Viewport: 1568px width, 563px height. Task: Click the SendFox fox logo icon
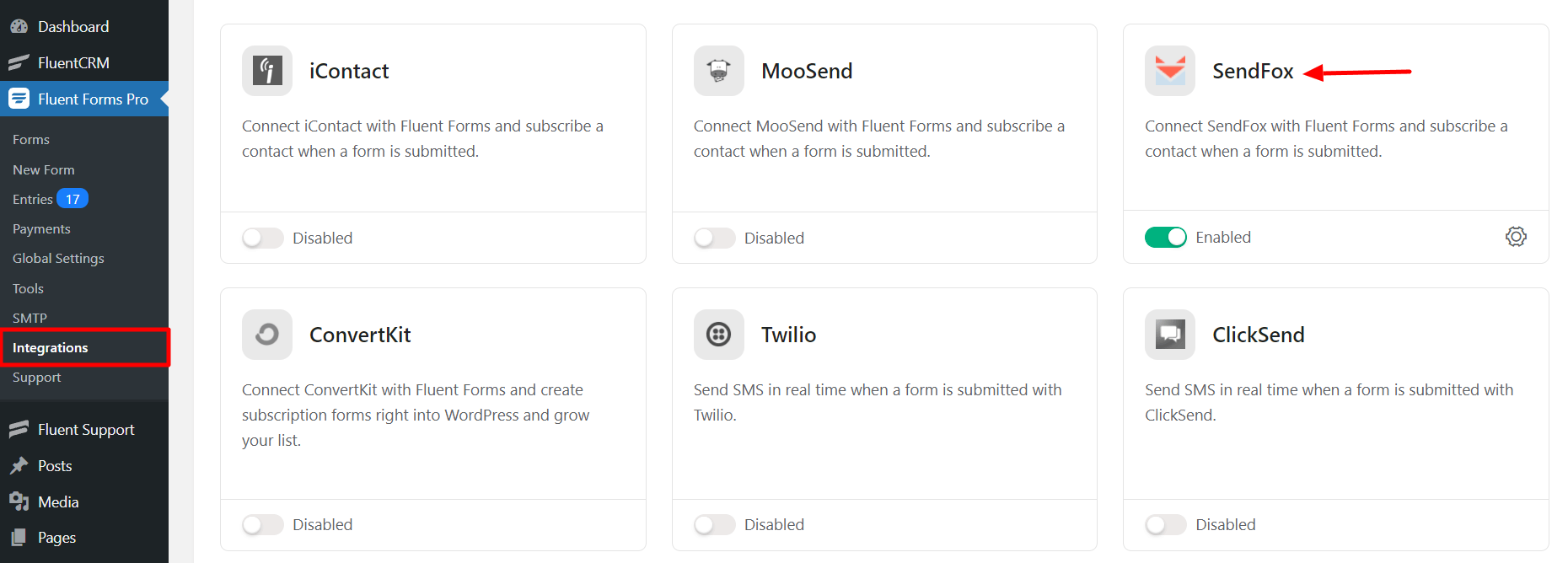[x=1169, y=71]
